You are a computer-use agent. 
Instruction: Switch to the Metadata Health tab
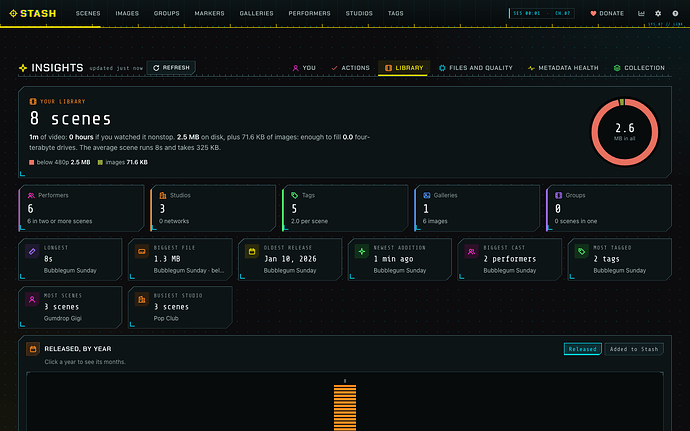[x=563, y=68]
